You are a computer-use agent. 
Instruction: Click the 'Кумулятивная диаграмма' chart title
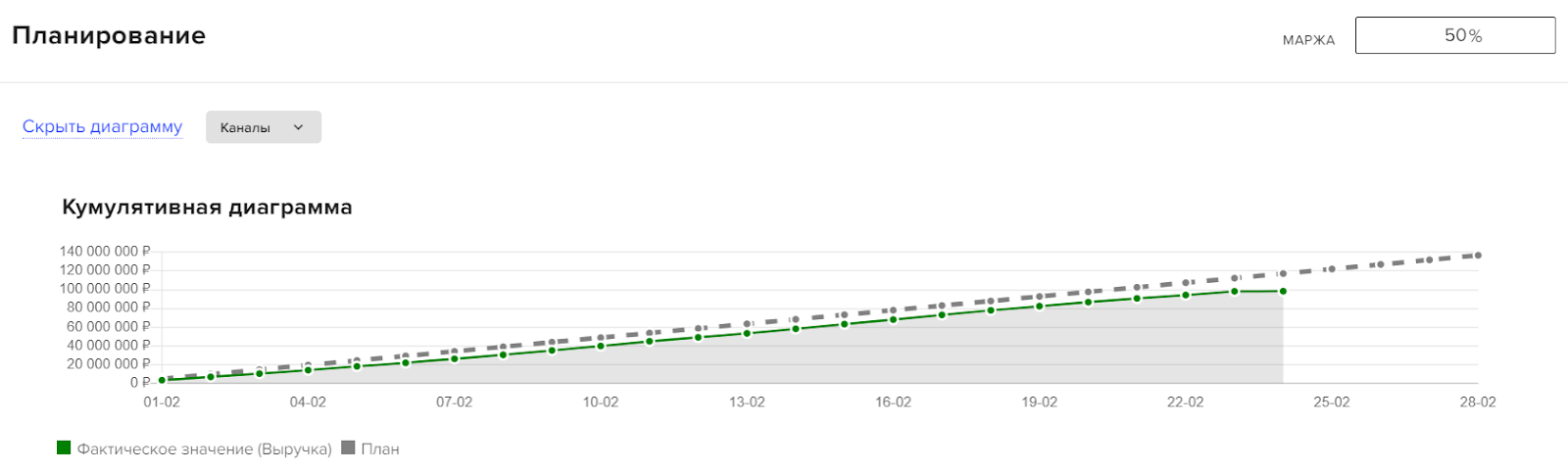tap(207, 208)
